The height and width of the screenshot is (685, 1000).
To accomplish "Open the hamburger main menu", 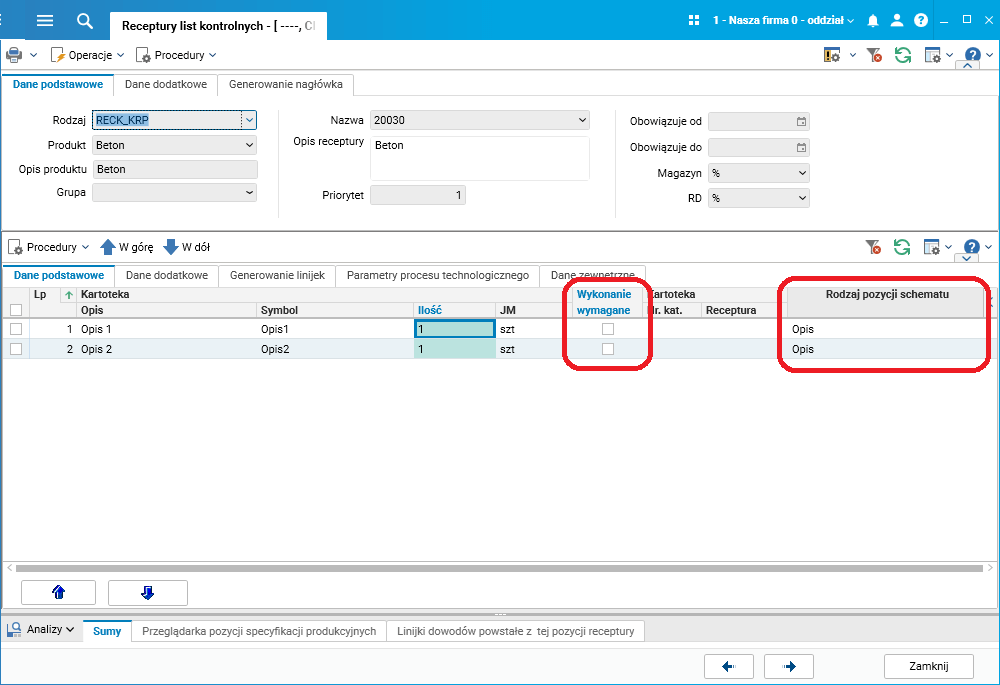I will 45,20.
